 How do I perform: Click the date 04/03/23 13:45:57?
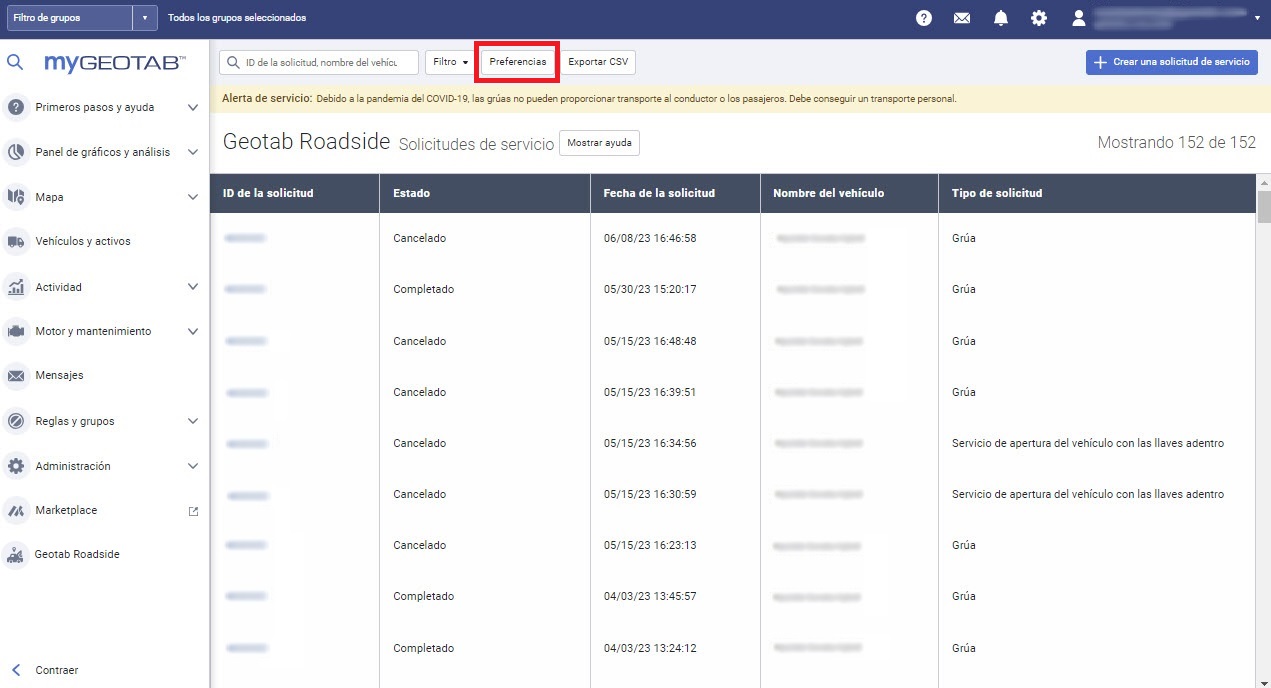(x=650, y=596)
